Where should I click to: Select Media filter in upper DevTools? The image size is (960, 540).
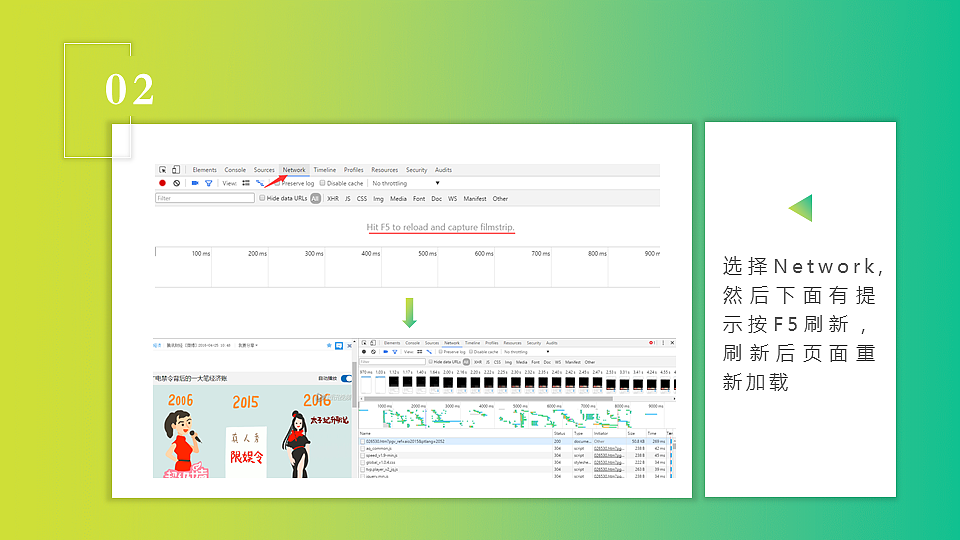pos(398,198)
